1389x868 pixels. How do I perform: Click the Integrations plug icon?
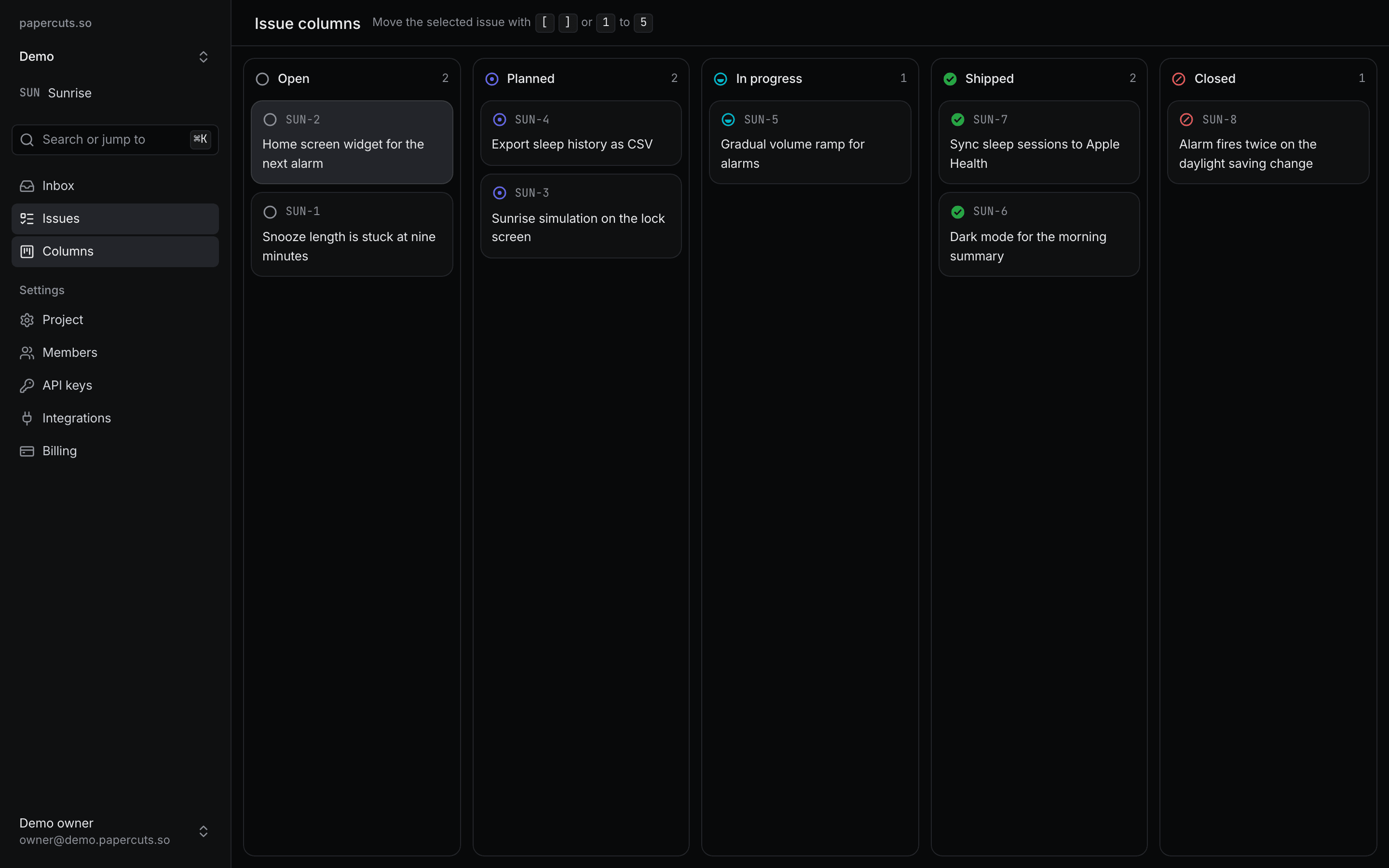(x=27, y=418)
